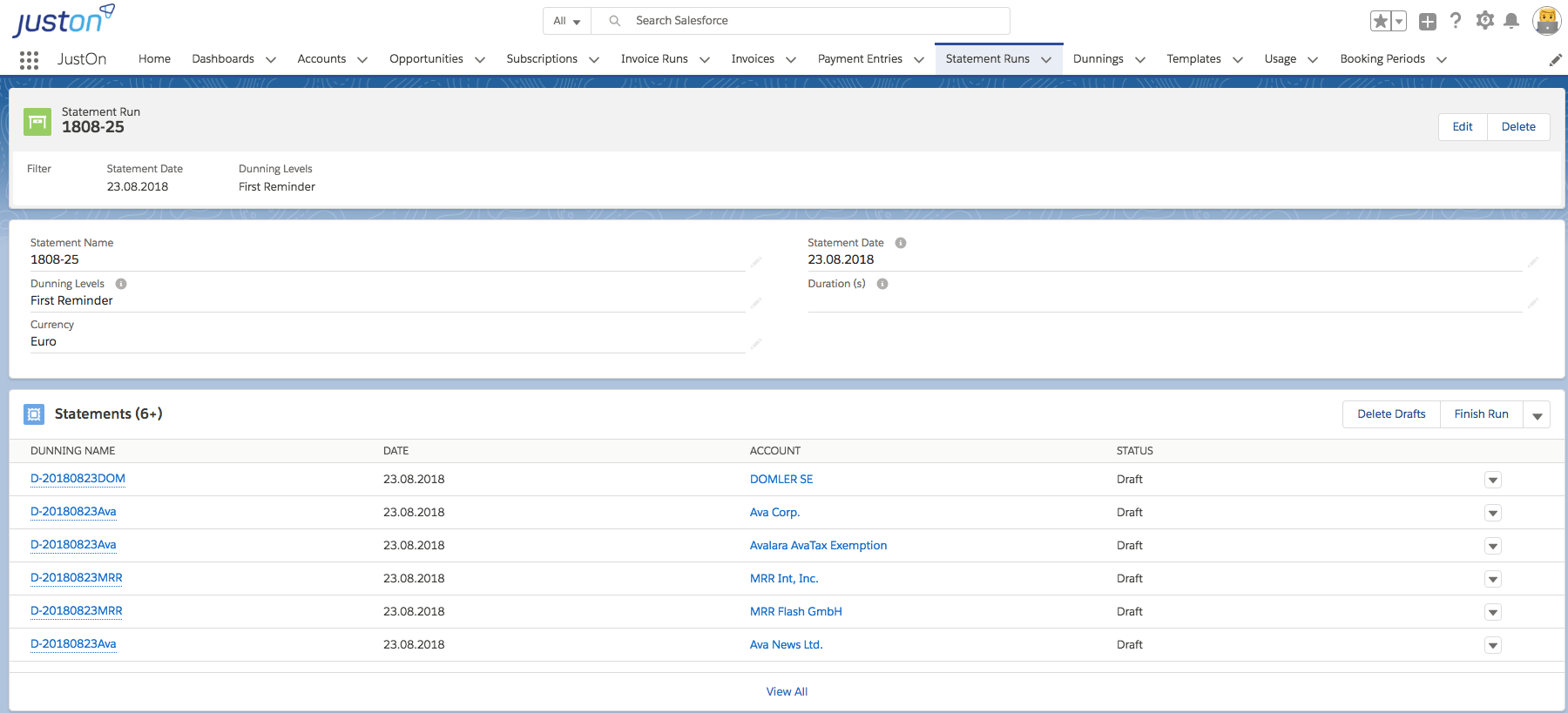
Task: Open the Statements (6+) related list title
Action: [108, 414]
